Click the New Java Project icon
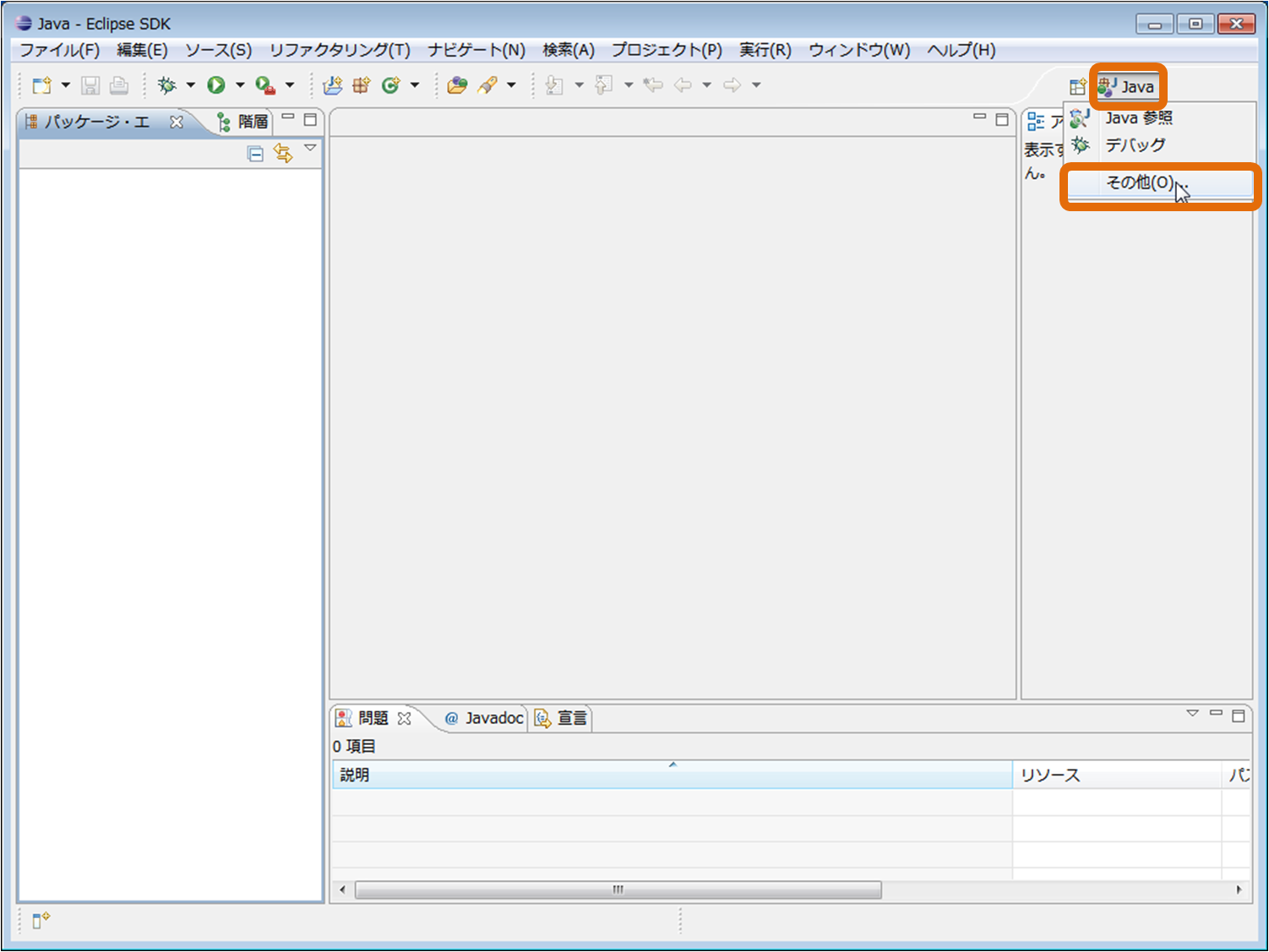Screen dimensions: 1269x952 coord(333,85)
